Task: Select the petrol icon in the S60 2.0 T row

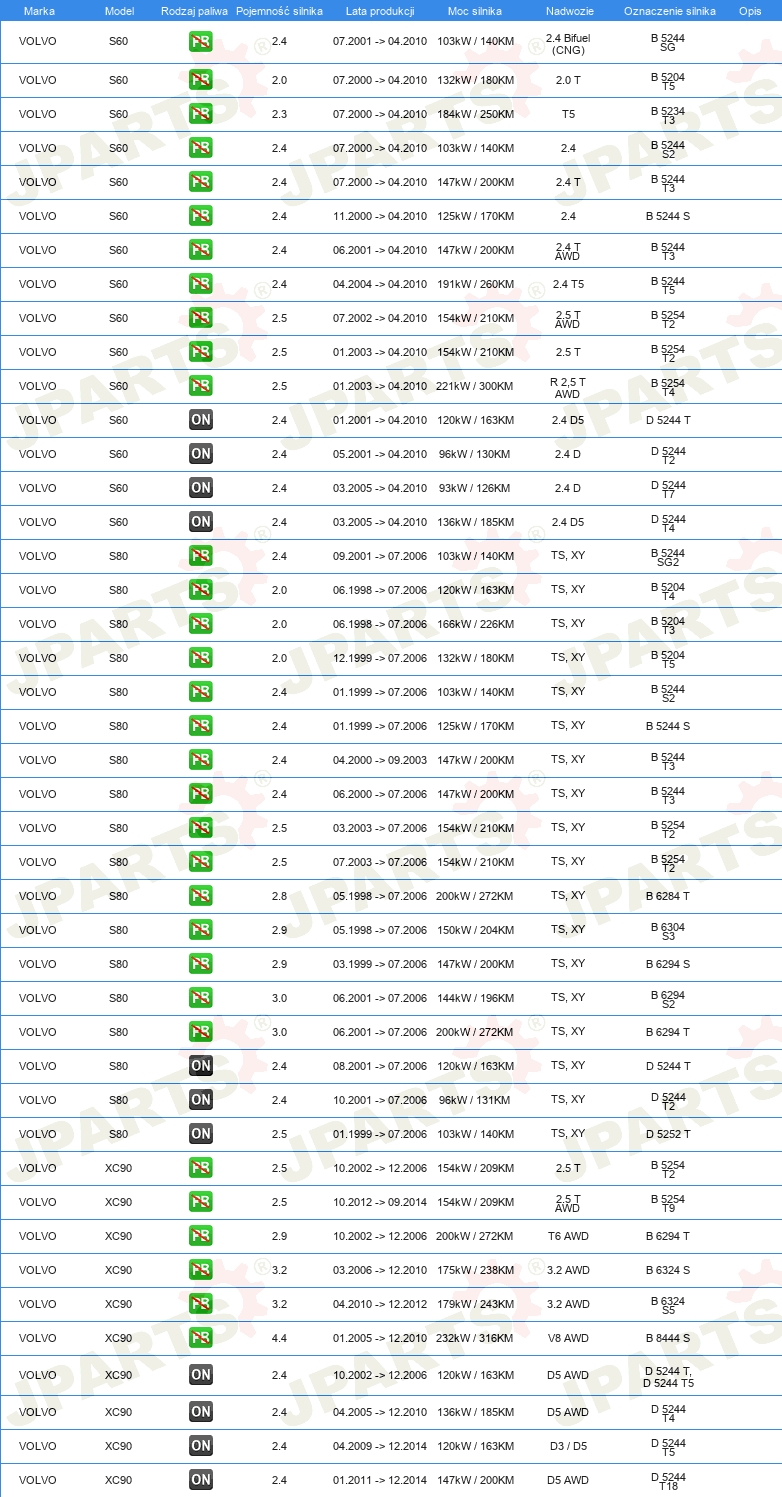Action: (x=200, y=80)
